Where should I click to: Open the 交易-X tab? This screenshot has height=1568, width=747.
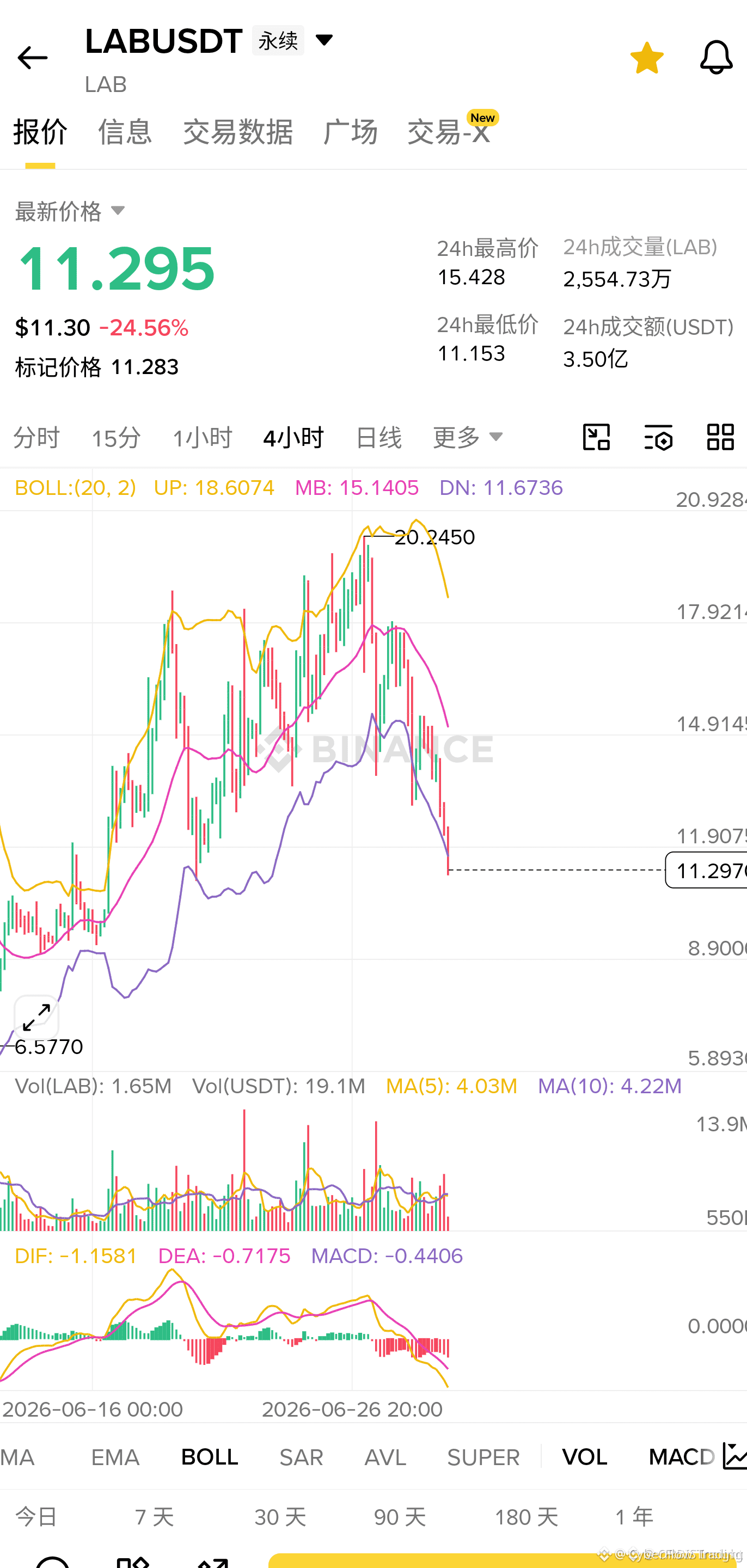click(x=449, y=132)
